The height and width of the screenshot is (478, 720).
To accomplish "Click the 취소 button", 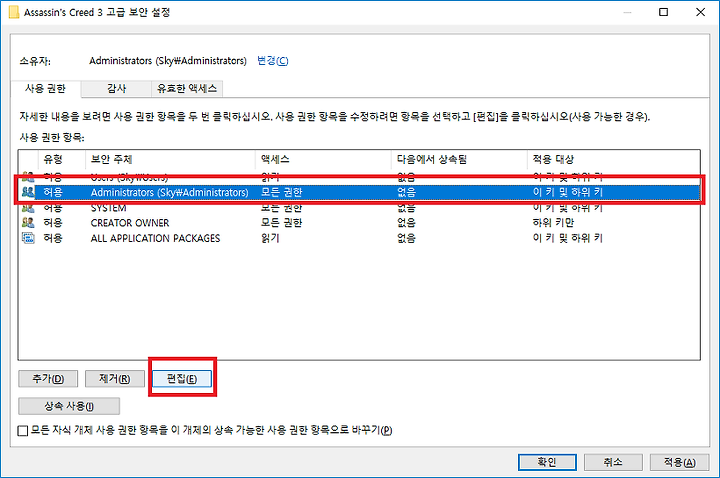I will pos(613,462).
